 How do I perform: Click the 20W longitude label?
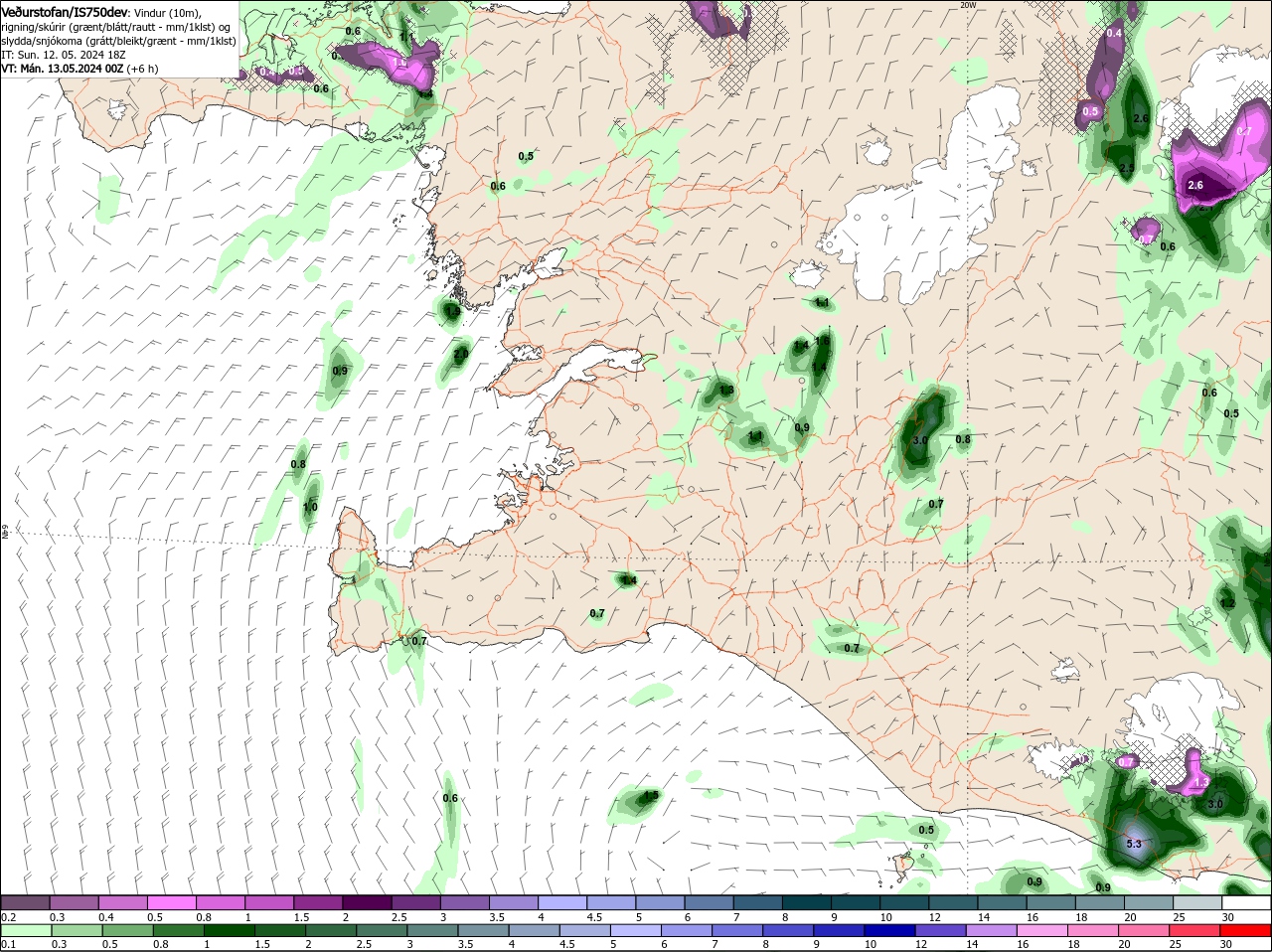click(x=968, y=5)
